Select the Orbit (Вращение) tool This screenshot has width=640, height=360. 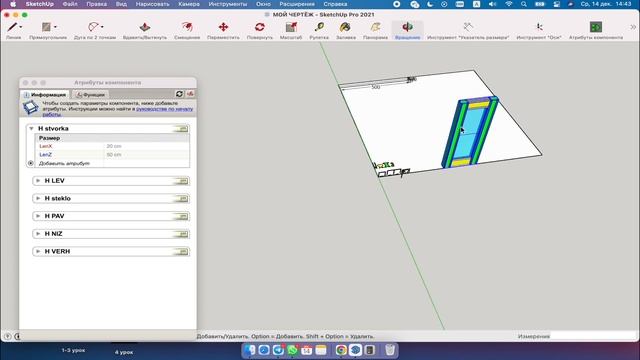tap(407, 27)
